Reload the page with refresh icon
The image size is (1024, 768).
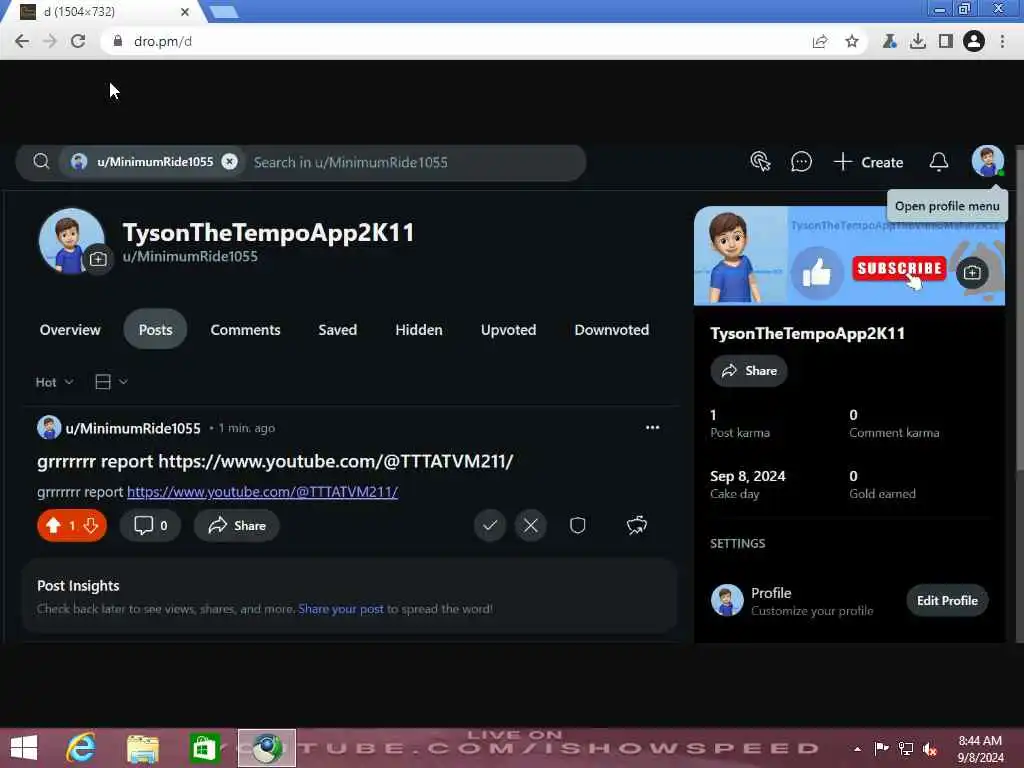(78, 41)
